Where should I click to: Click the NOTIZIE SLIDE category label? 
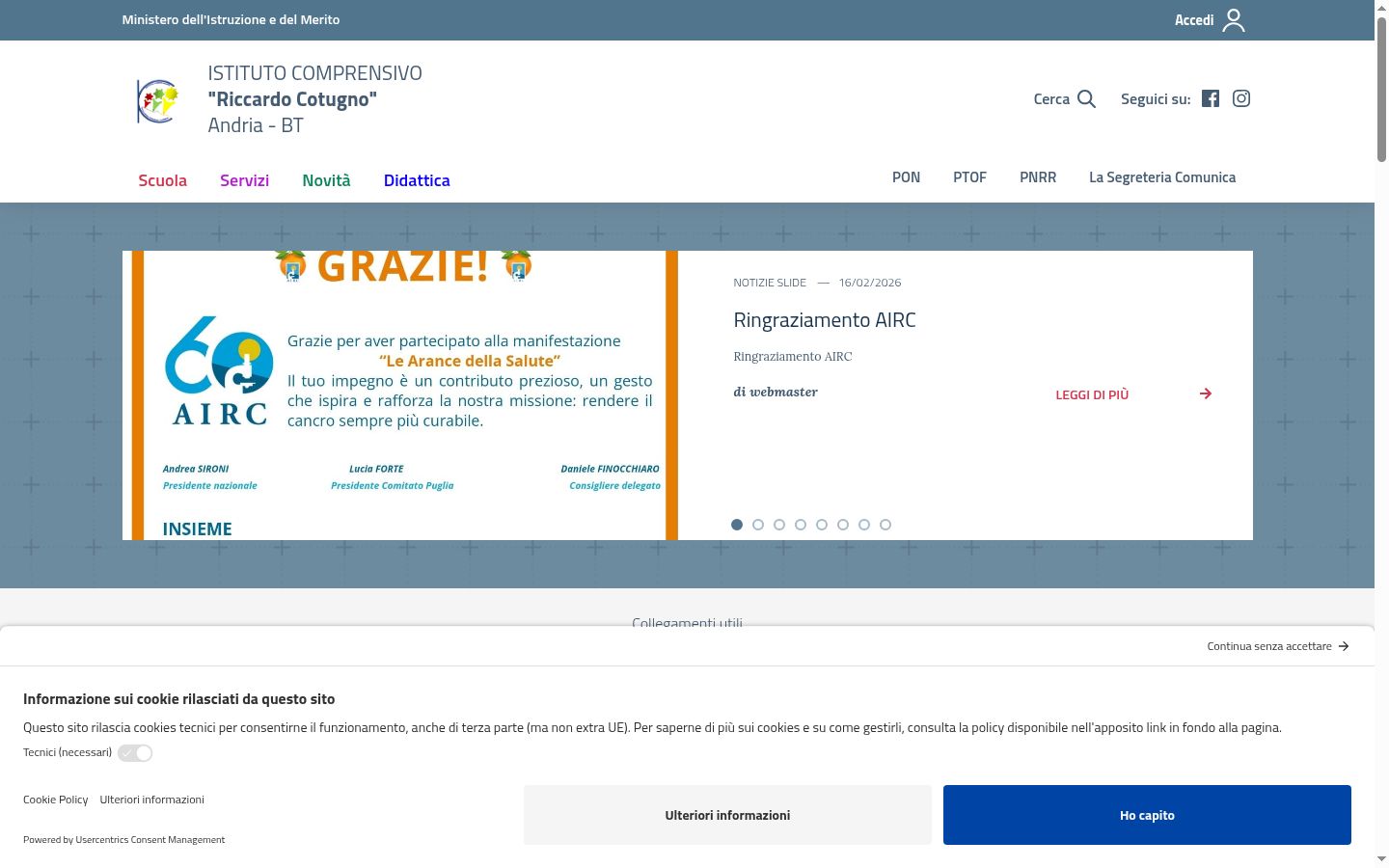(770, 283)
